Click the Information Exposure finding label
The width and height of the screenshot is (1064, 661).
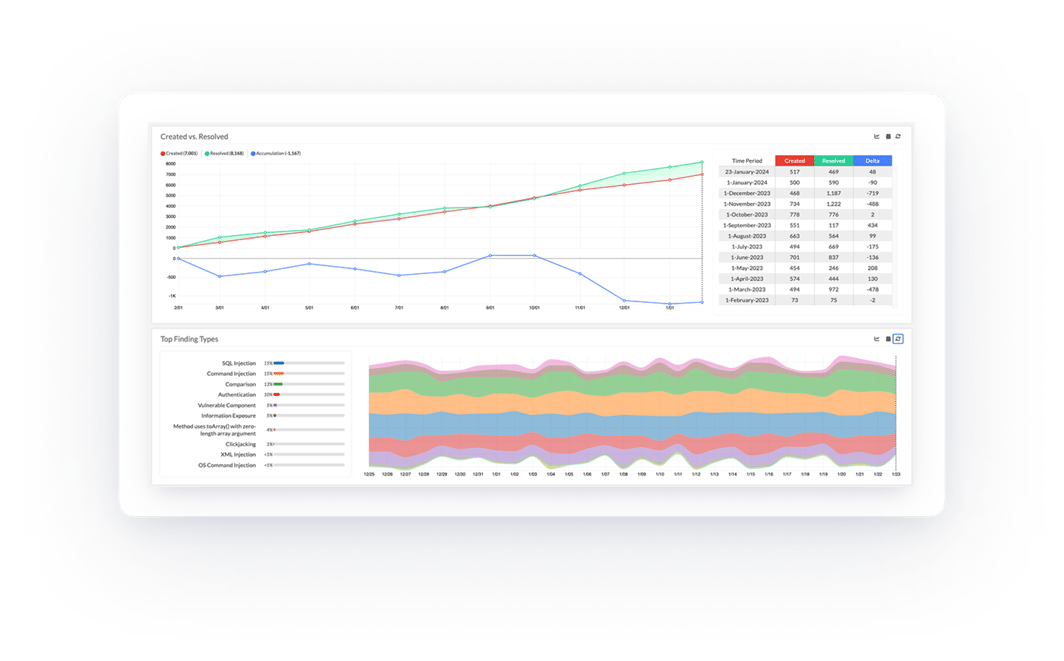pos(229,416)
